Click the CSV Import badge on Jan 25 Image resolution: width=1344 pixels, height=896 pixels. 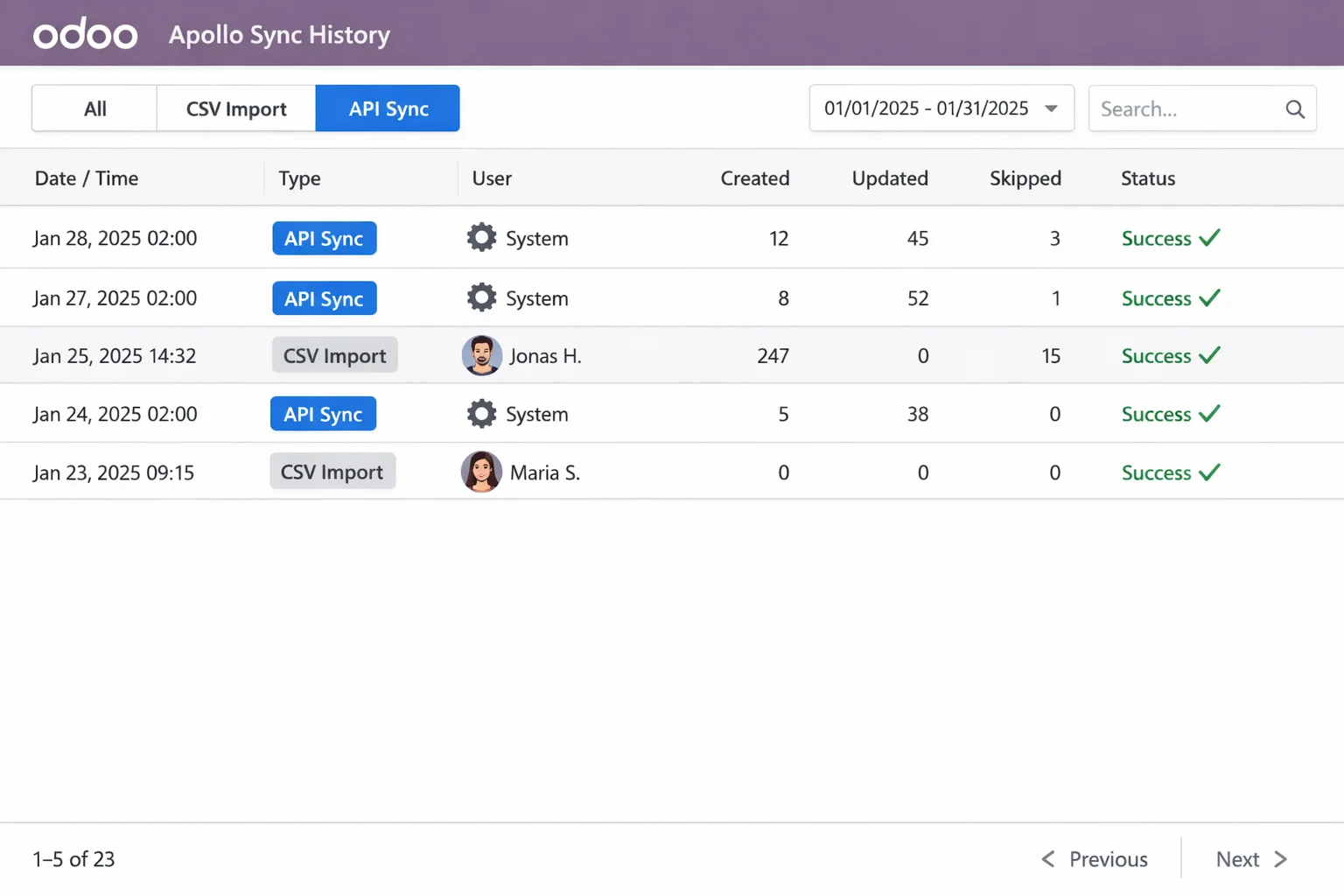click(x=335, y=355)
